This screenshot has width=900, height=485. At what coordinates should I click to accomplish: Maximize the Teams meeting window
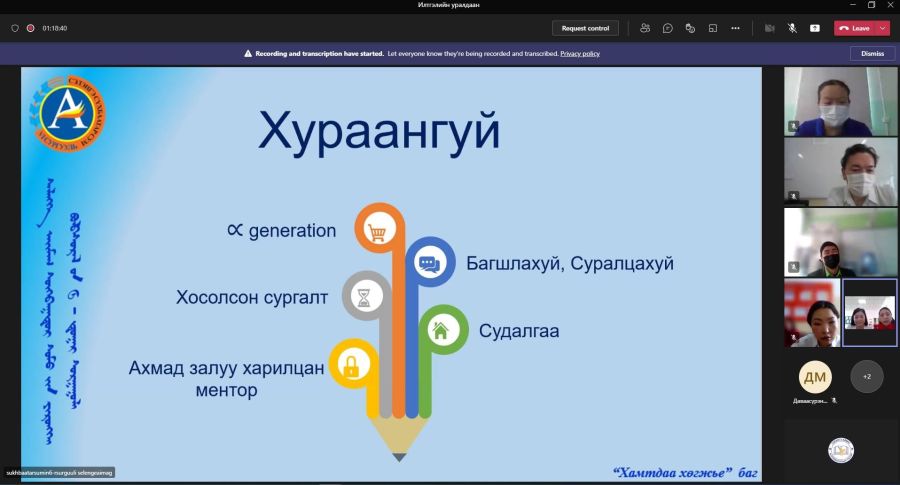coord(871,5)
